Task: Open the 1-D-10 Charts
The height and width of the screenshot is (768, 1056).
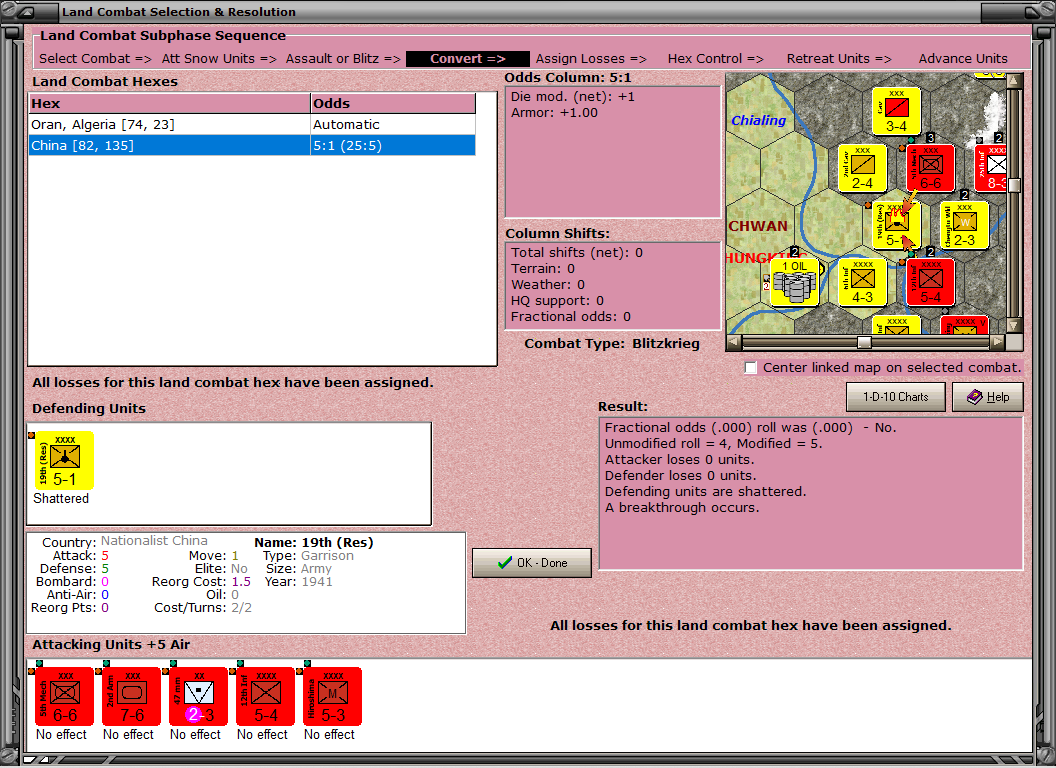Action: click(x=896, y=397)
